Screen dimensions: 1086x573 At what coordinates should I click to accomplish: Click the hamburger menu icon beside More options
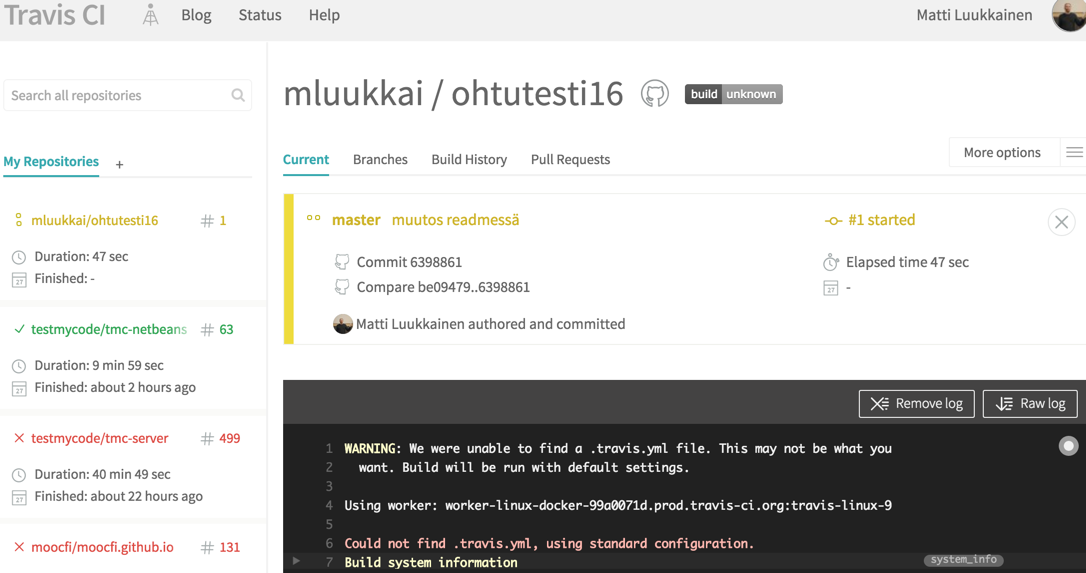pos(1074,152)
